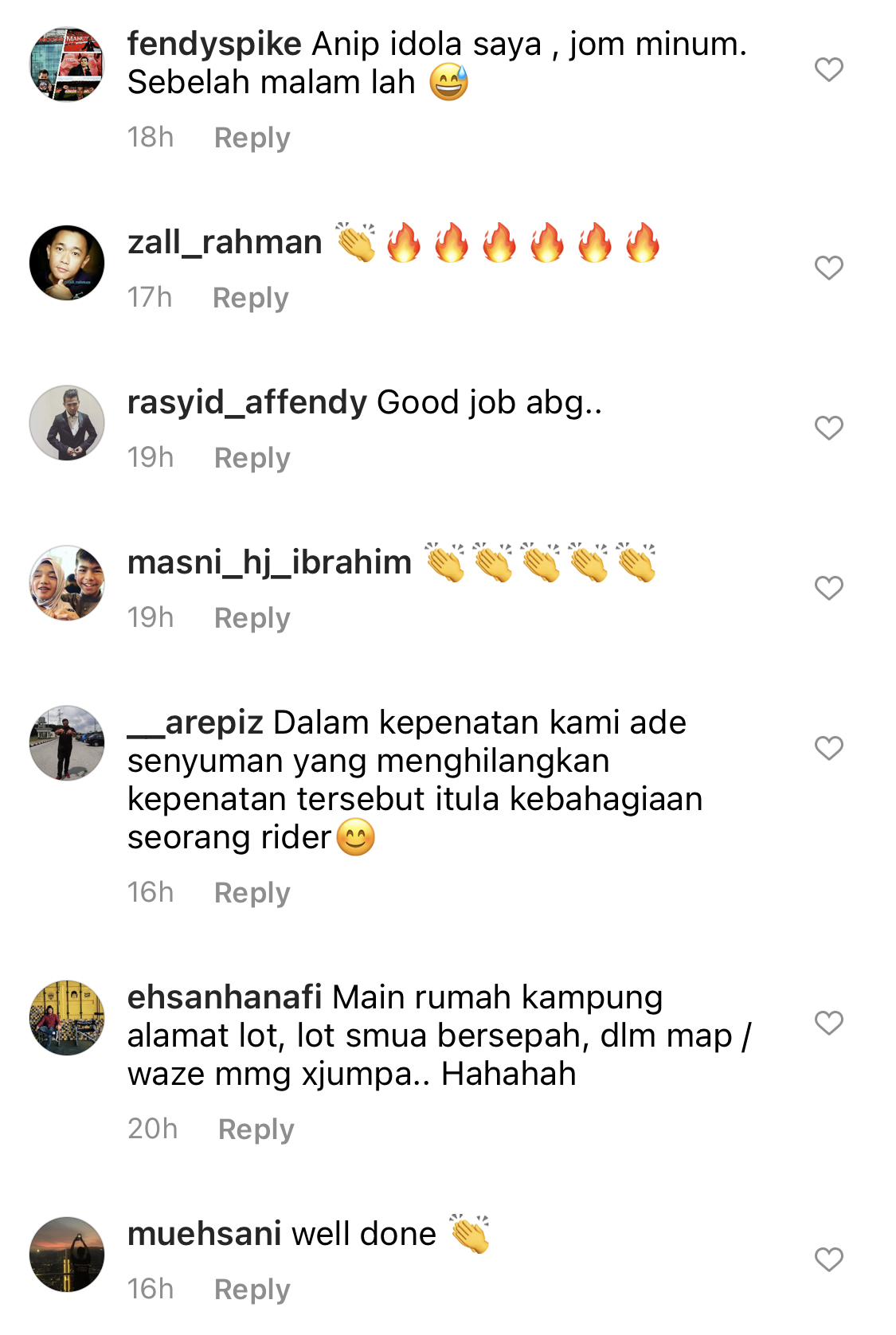This screenshot has height=1335, width=896.
Task: Reply to __arepiz's comment
Action: 252,893
